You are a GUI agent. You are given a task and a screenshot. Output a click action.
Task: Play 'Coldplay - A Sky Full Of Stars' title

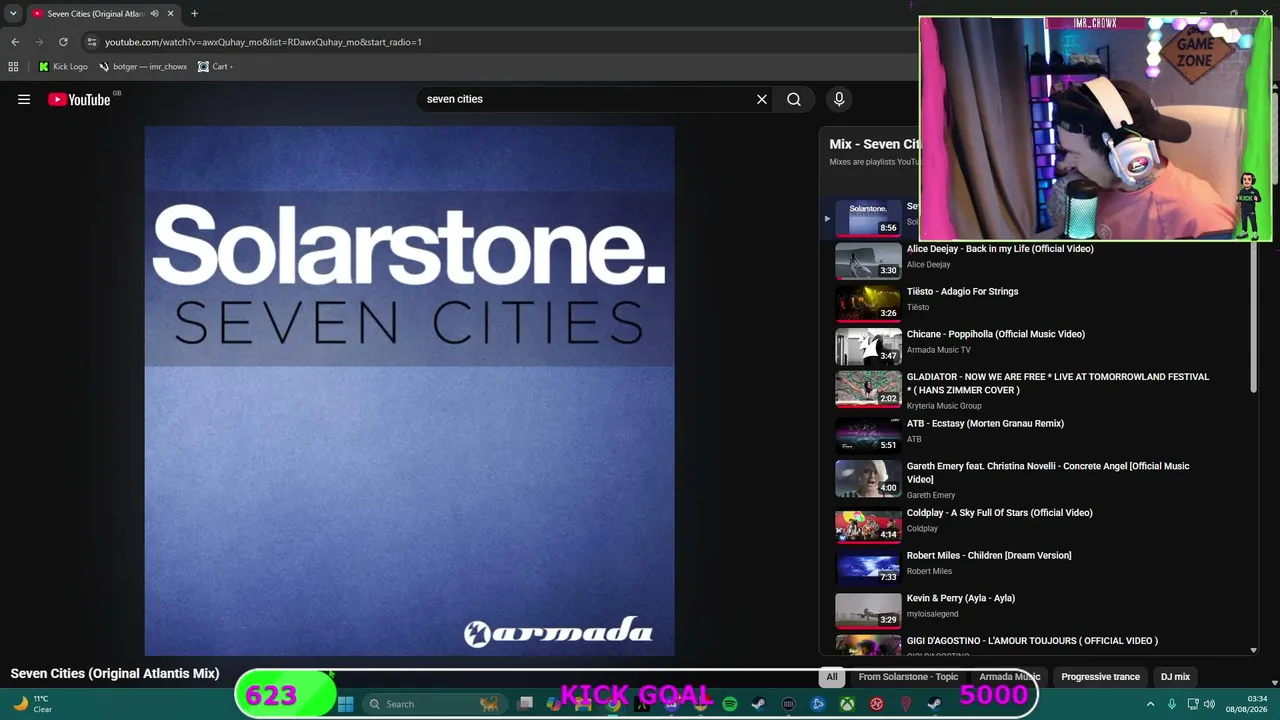point(1000,513)
